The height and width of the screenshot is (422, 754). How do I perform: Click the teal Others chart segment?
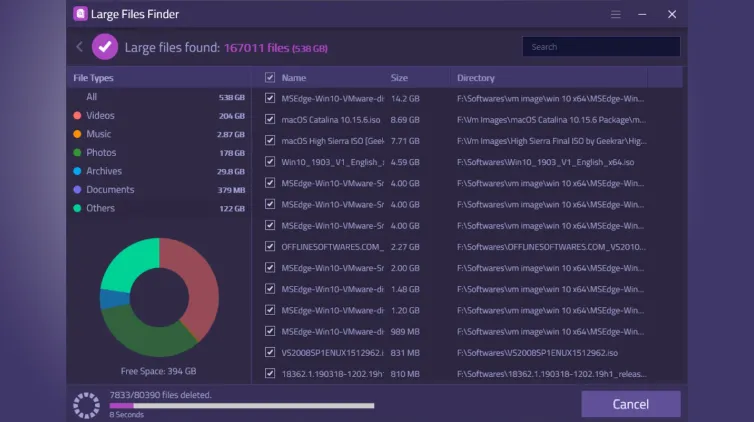pyautogui.click(x=130, y=262)
